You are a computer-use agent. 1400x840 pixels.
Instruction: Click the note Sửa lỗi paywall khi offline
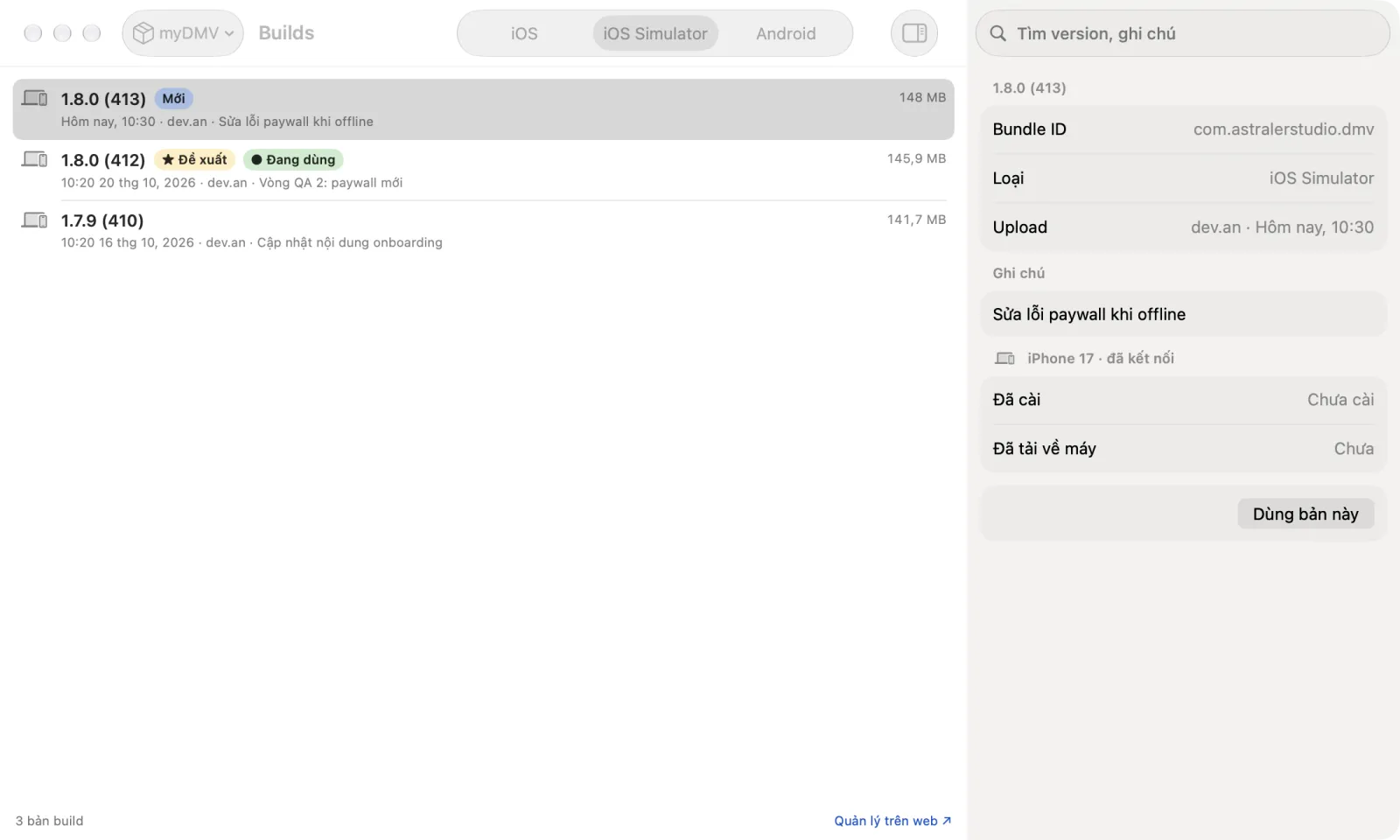(1088, 314)
